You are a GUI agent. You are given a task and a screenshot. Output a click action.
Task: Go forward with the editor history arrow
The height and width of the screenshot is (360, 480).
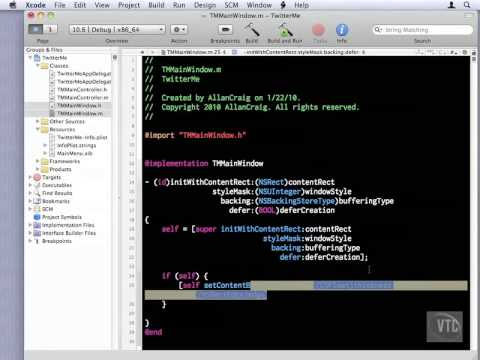(x=153, y=52)
